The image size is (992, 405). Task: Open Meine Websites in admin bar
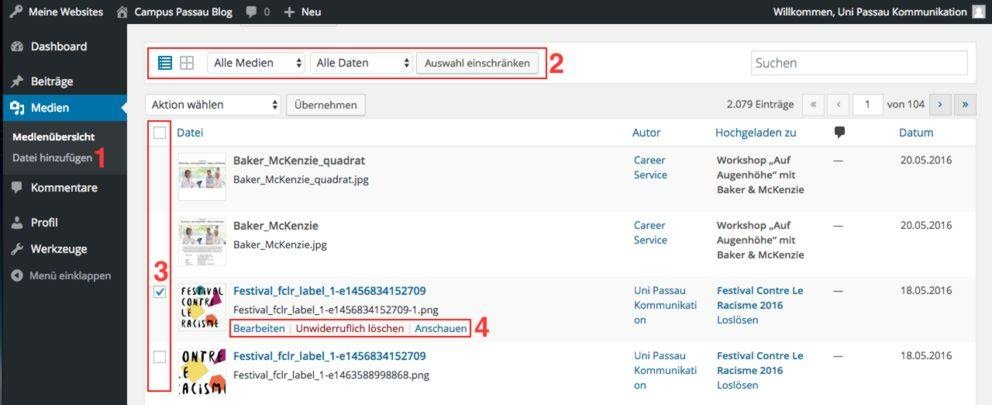(66, 12)
